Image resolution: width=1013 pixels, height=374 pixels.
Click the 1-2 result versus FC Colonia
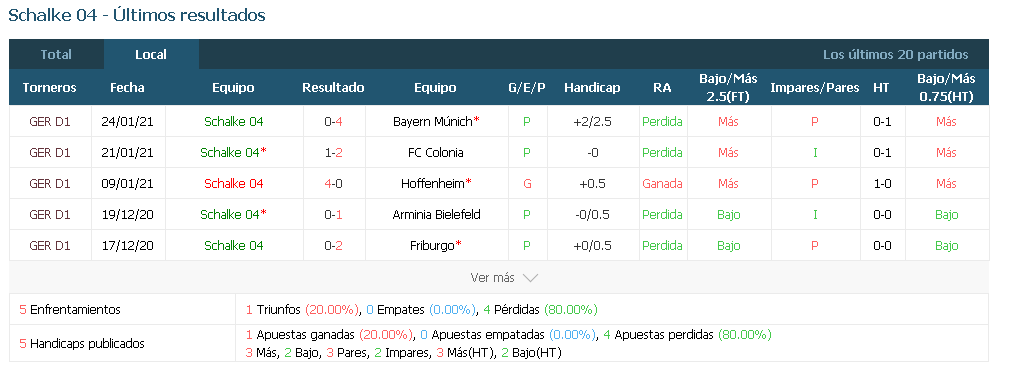(333, 152)
